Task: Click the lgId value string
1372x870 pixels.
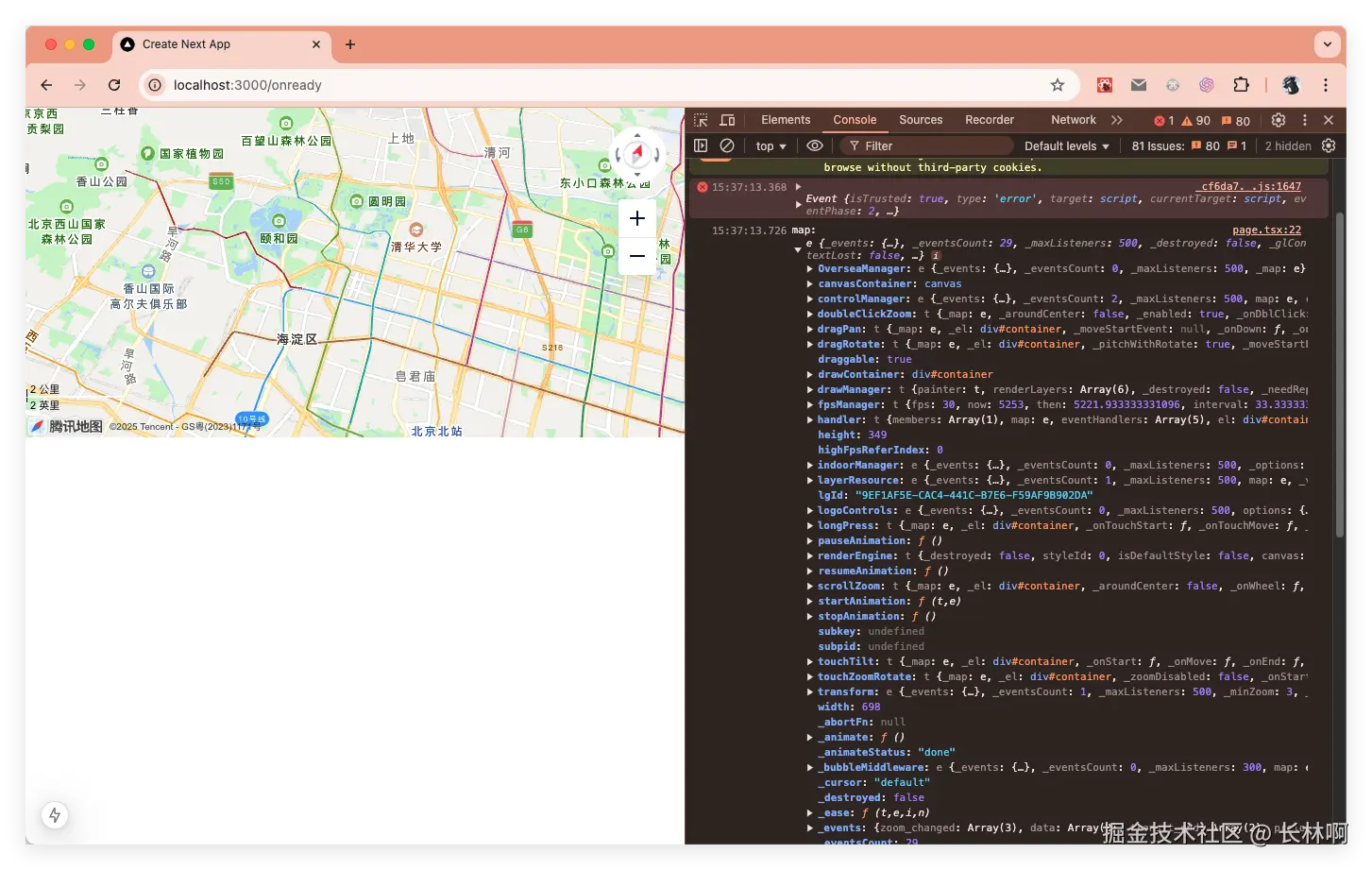Action: click(974, 495)
